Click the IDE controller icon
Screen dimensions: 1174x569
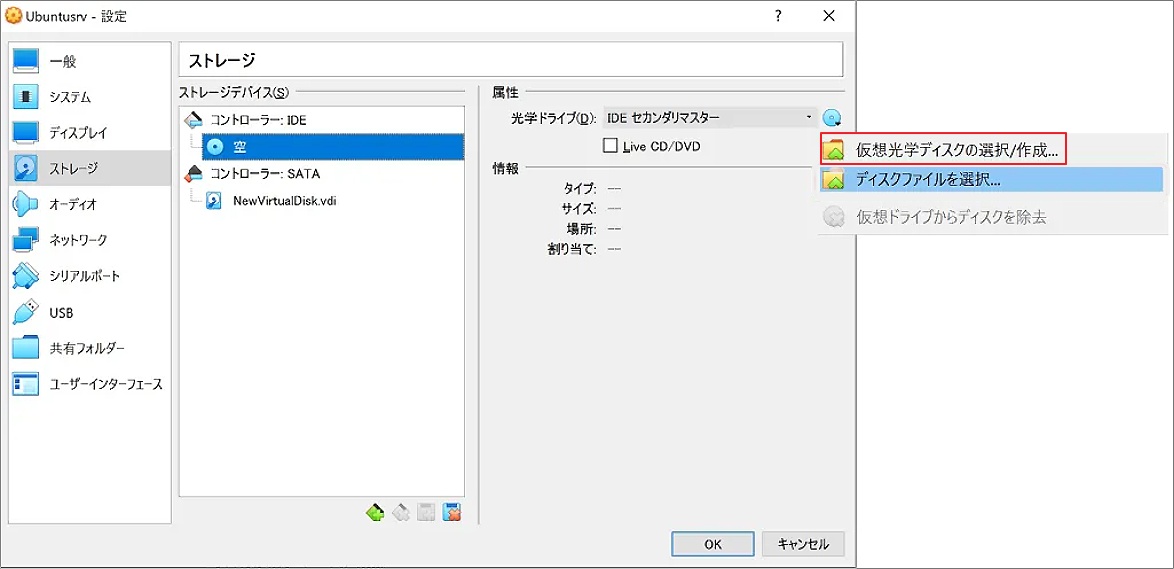point(193,120)
